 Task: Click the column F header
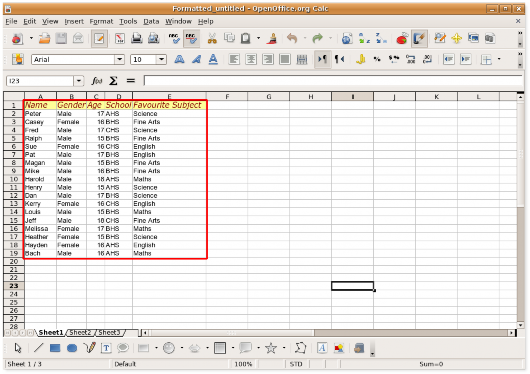click(227, 97)
